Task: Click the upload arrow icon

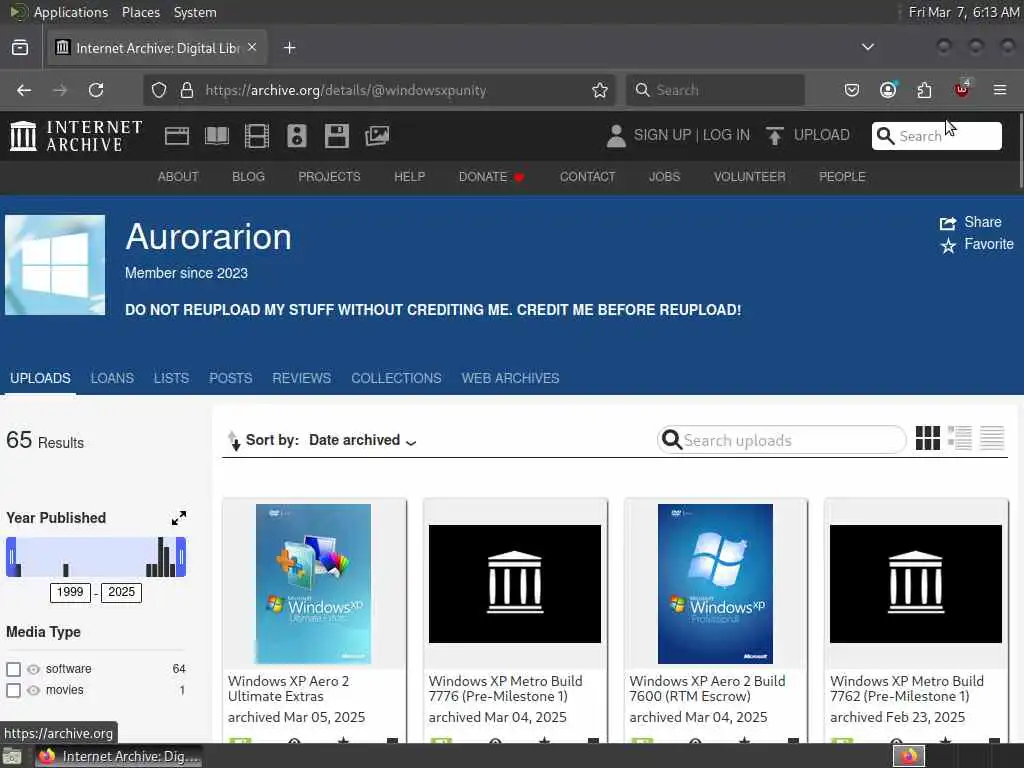Action: click(775, 136)
